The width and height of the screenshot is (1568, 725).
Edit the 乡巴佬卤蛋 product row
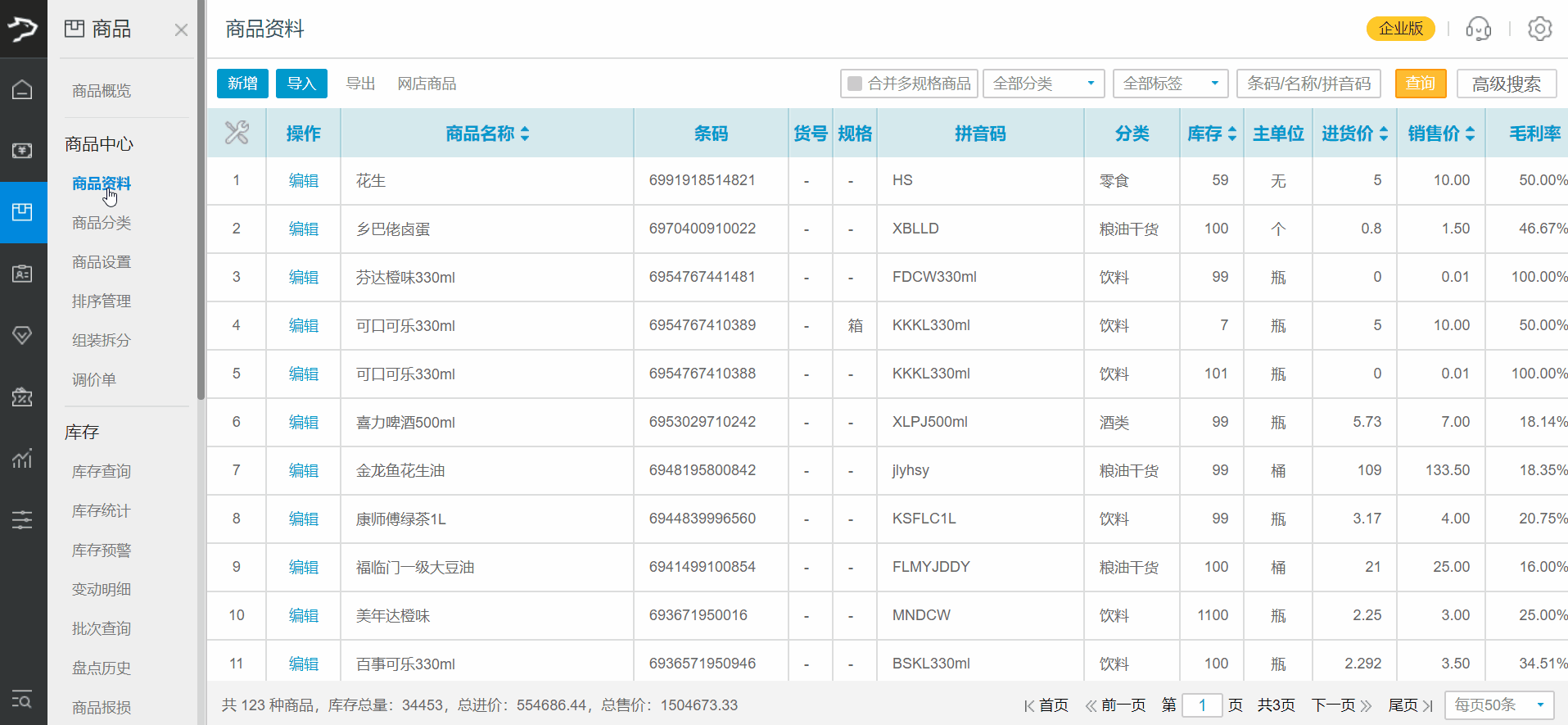pyautogui.click(x=304, y=229)
